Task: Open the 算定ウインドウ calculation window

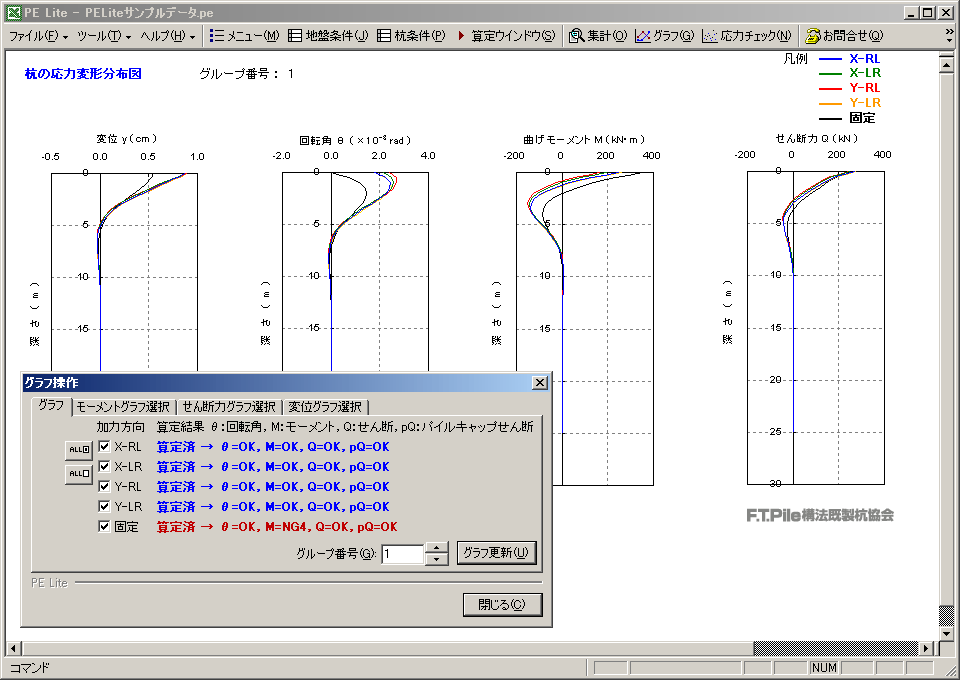Action: pyautogui.click(x=505, y=36)
